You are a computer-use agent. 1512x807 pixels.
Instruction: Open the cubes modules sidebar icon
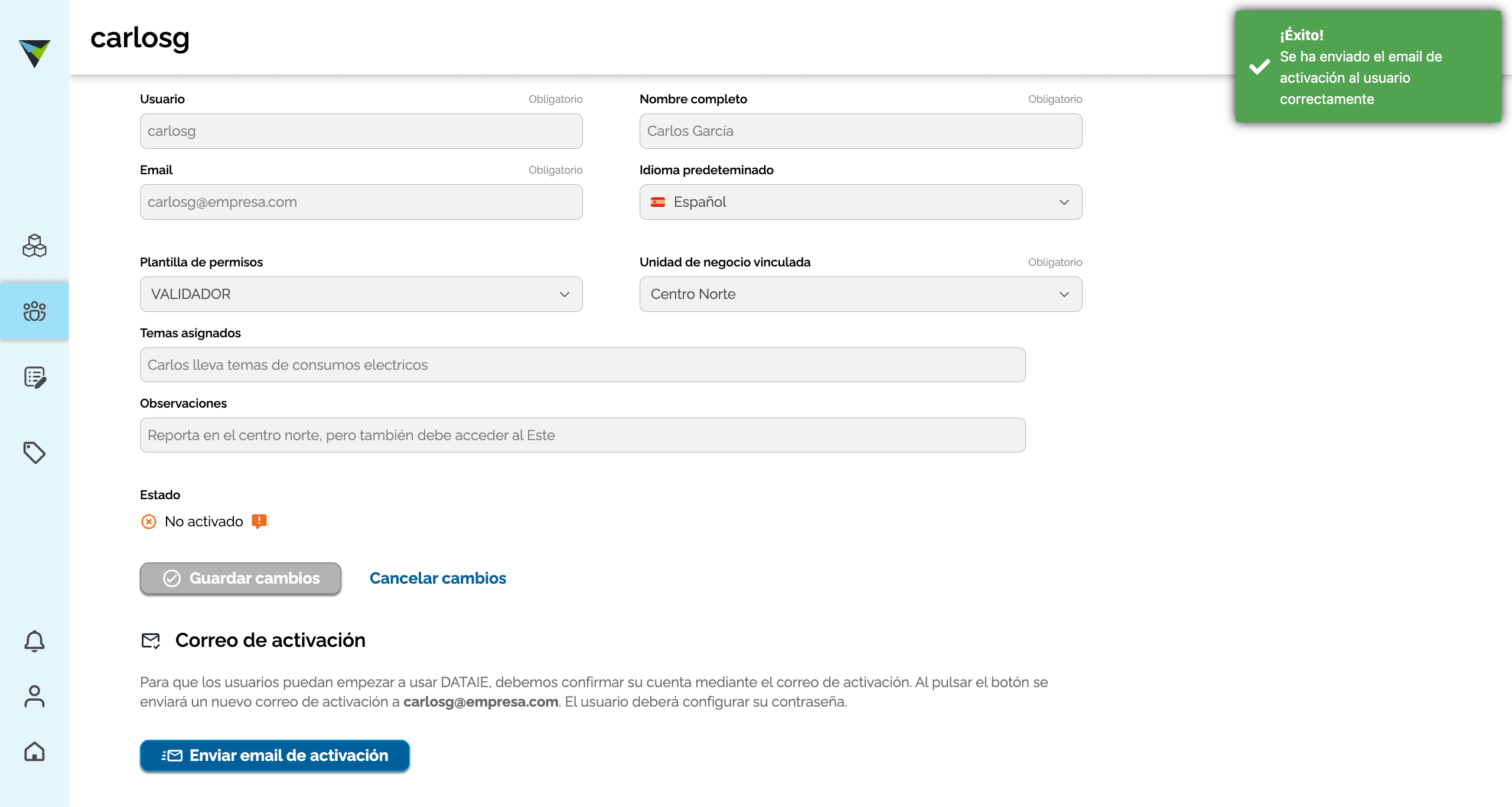(34, 246)
